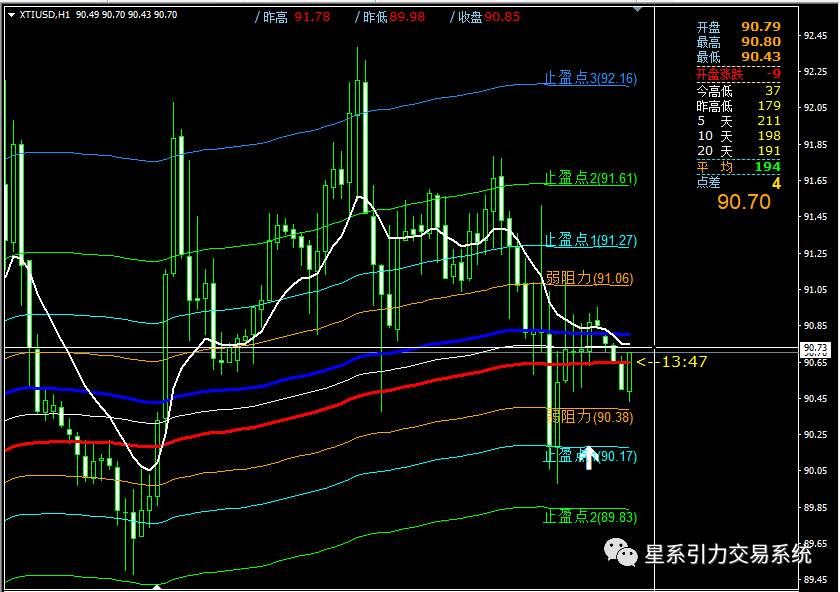840x592 pixels.
Task: Click the <--13:47 candle countdown text
Action: coord(672,362)
